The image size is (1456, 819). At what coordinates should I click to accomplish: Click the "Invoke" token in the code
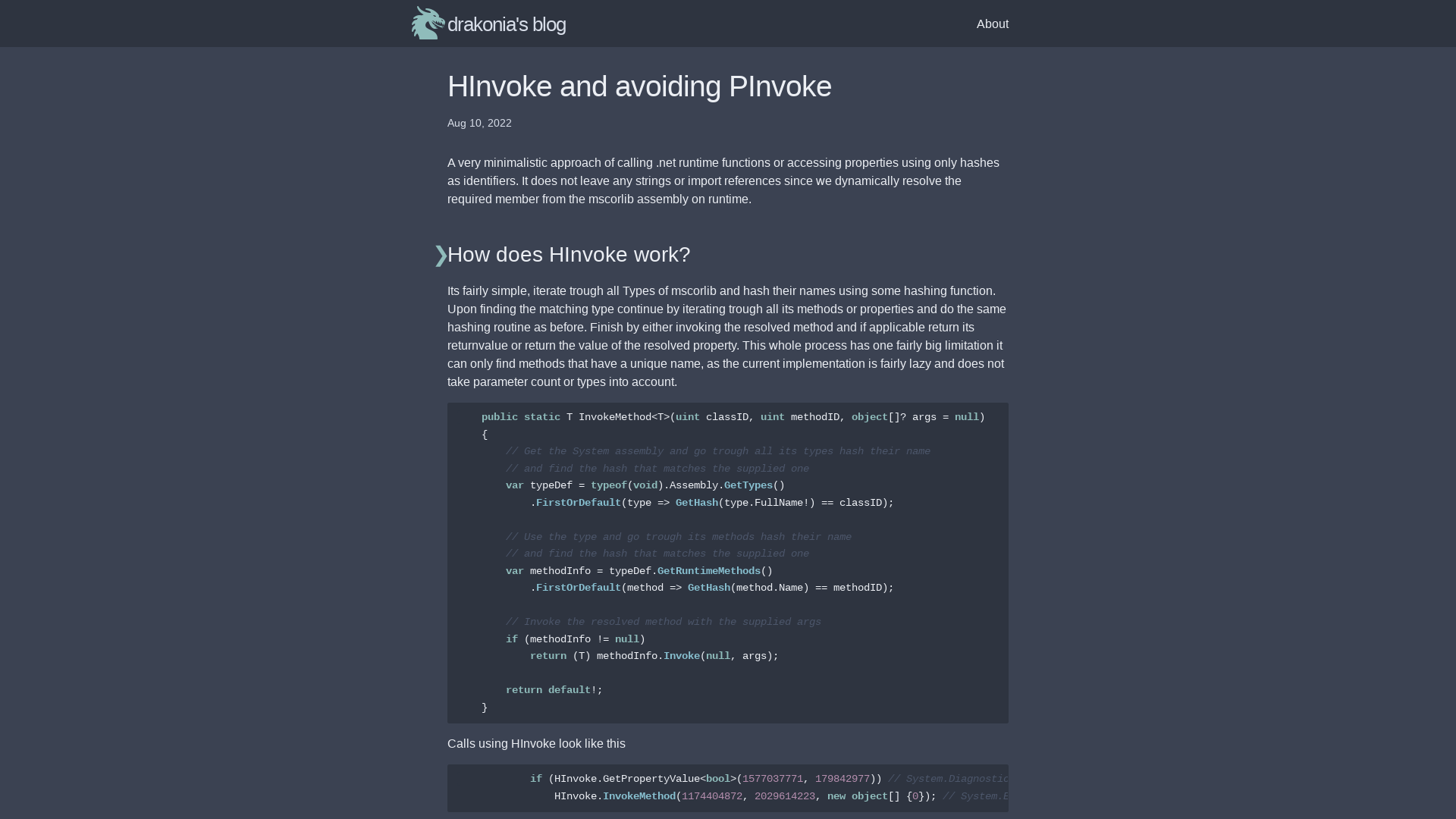click(682, 655)
